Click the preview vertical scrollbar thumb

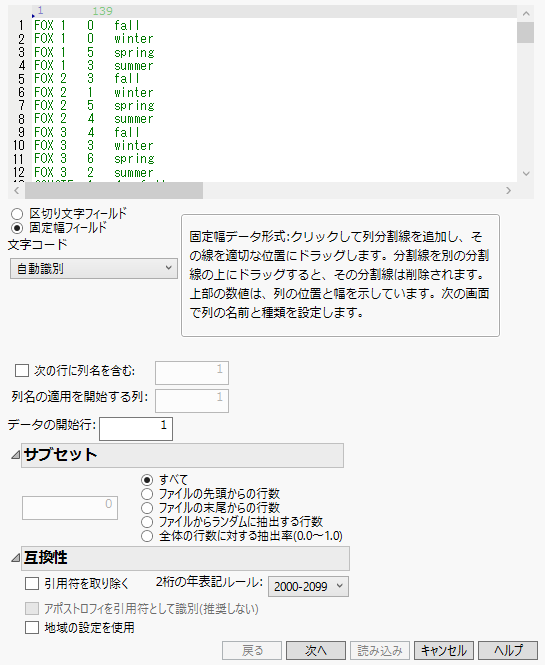click(x=525, y=33)
